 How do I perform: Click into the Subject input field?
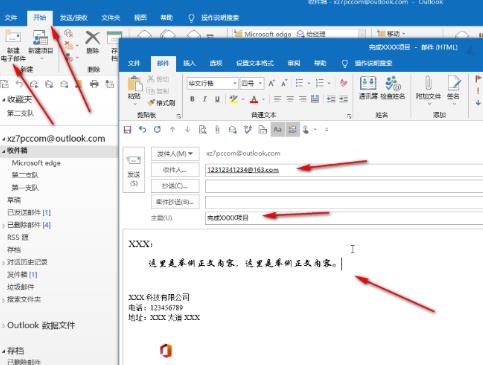click(344, 218)
